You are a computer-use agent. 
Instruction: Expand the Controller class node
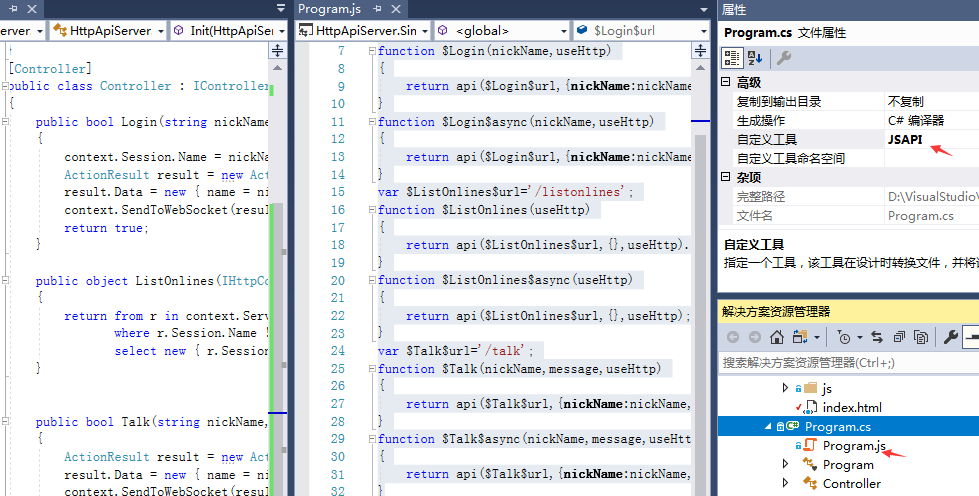785,483
